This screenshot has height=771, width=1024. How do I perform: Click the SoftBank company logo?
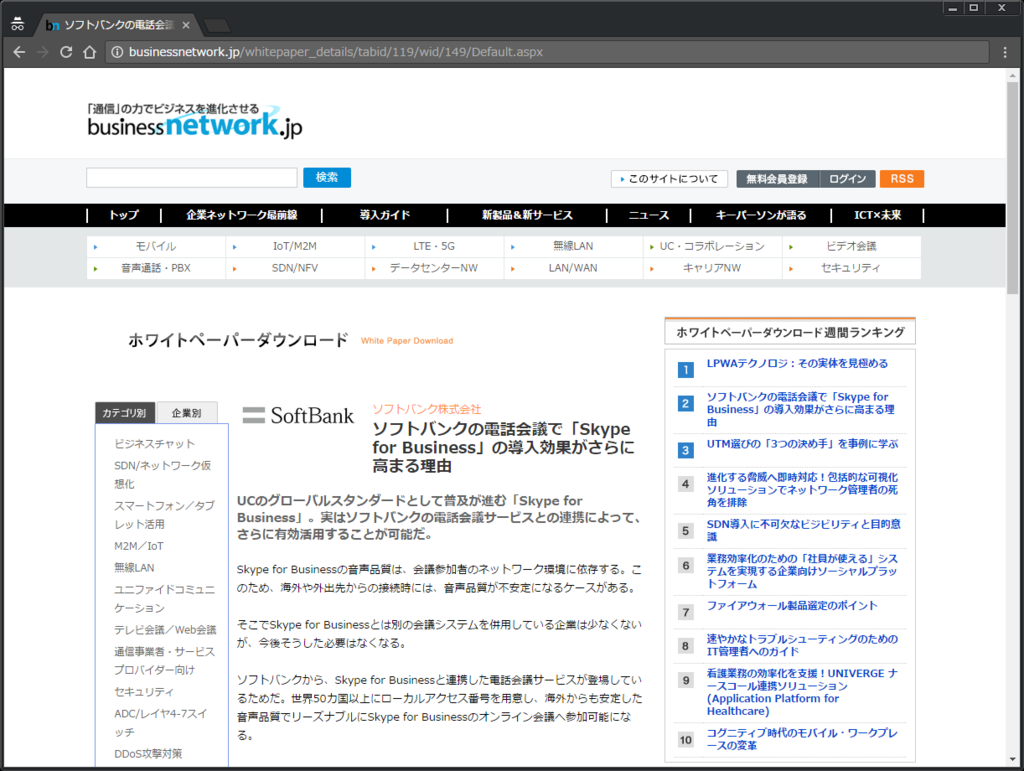point(298,416)
